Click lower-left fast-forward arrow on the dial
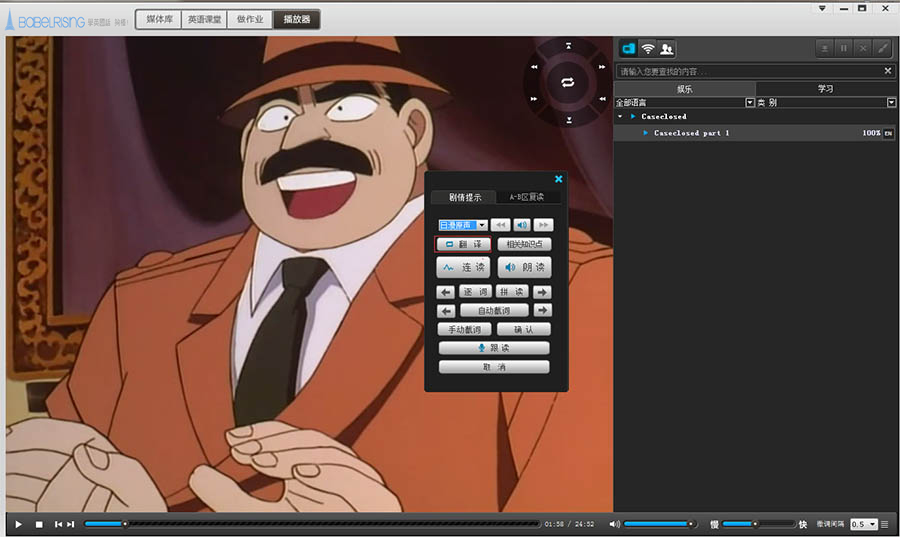This screenshot has height=537, width=900. (534, 99)
